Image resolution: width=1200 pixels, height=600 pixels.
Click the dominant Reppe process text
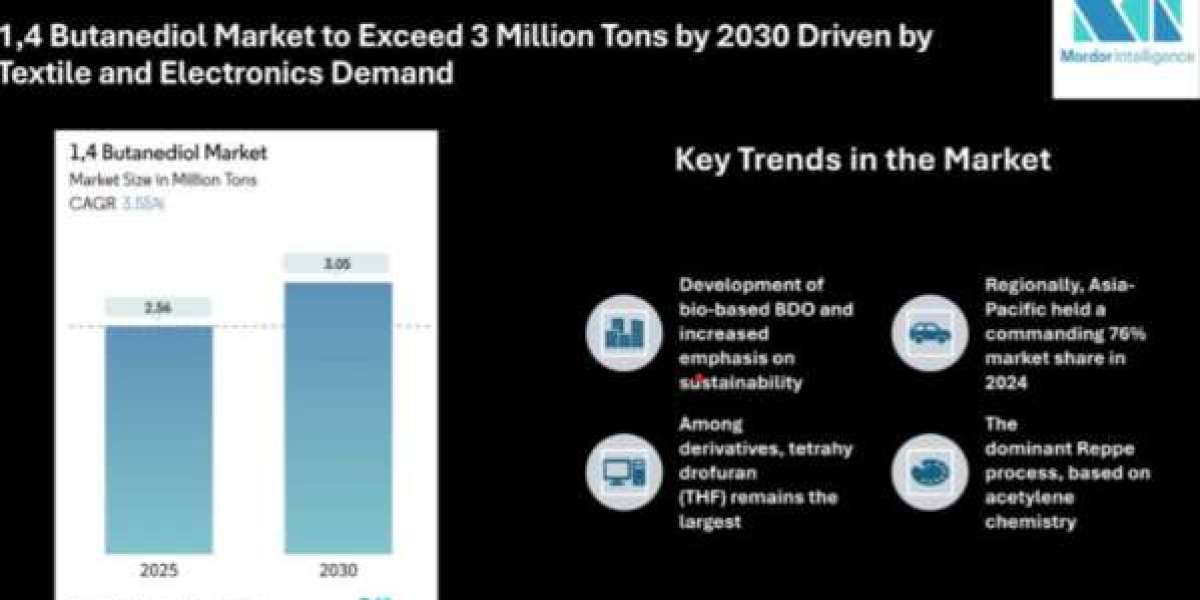[x=1066, y=472]
